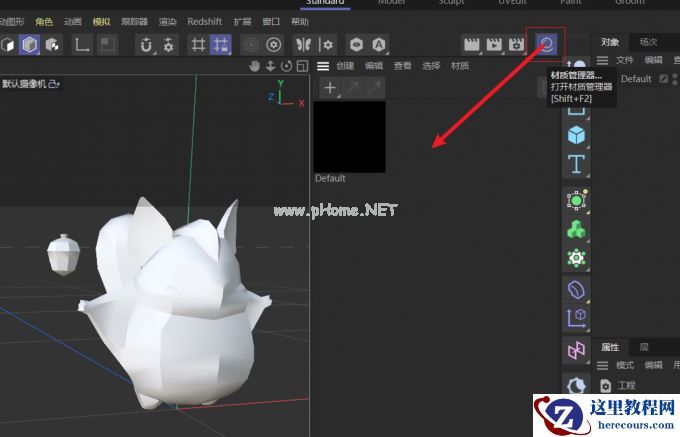This screenshot has width=680, height=437.
Task: Click the viewport move up-down arrows icon
Action: point(270,66)
